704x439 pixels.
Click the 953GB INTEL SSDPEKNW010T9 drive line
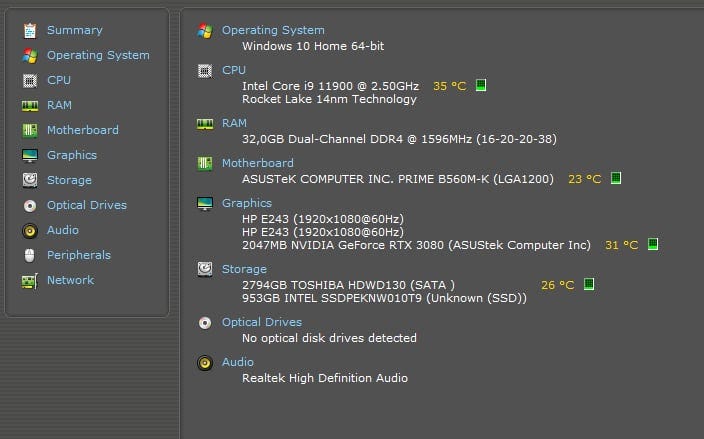384,298
